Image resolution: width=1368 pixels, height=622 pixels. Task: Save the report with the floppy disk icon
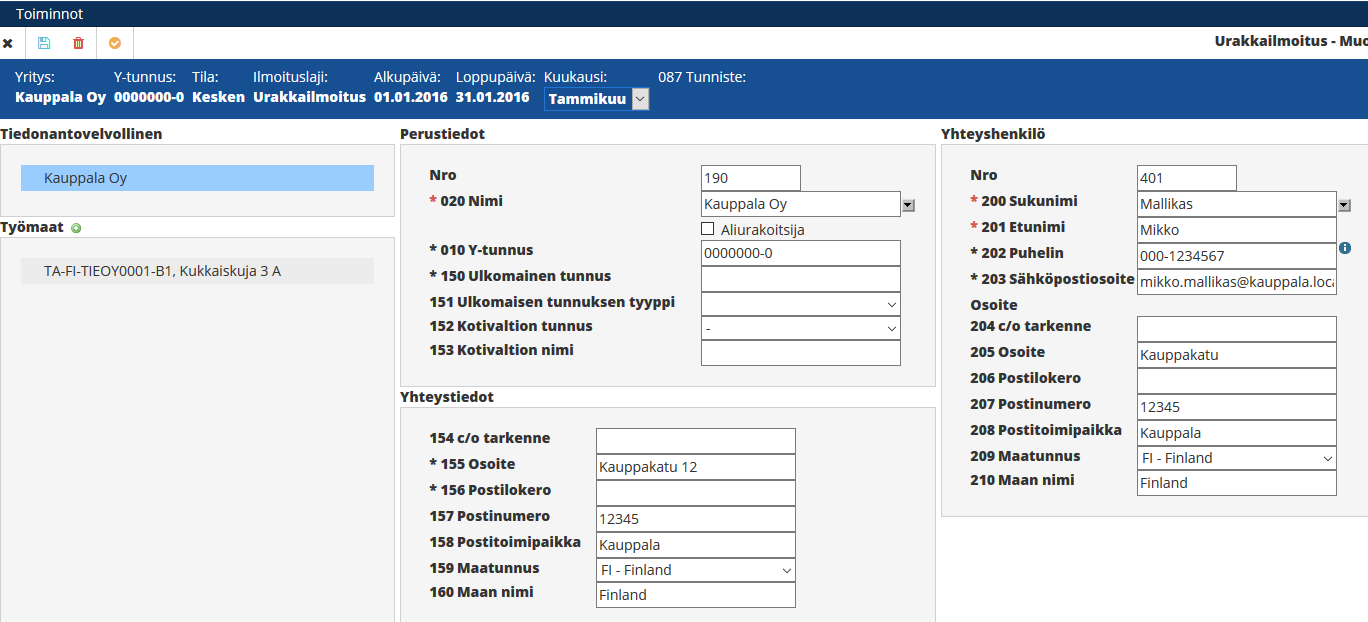44,43
